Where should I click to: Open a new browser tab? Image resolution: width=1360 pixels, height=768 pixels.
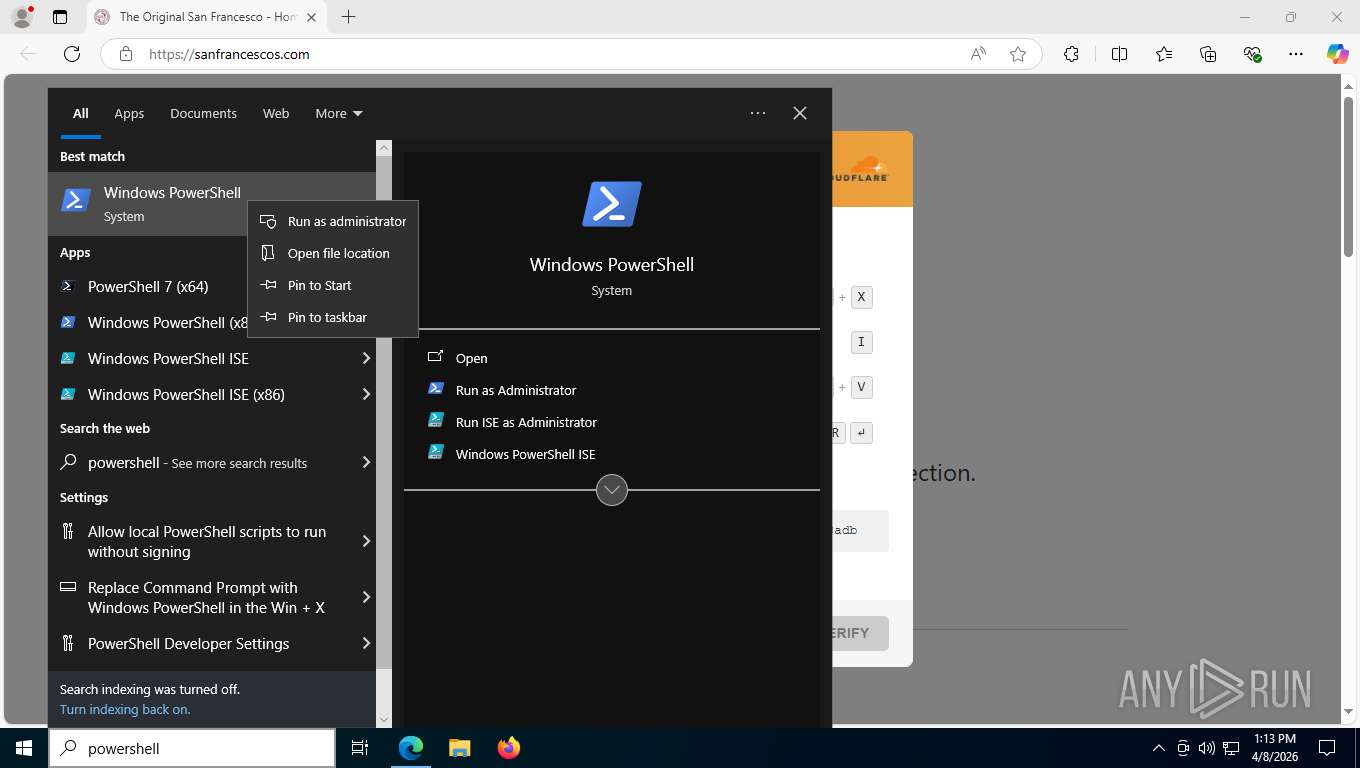348,17
